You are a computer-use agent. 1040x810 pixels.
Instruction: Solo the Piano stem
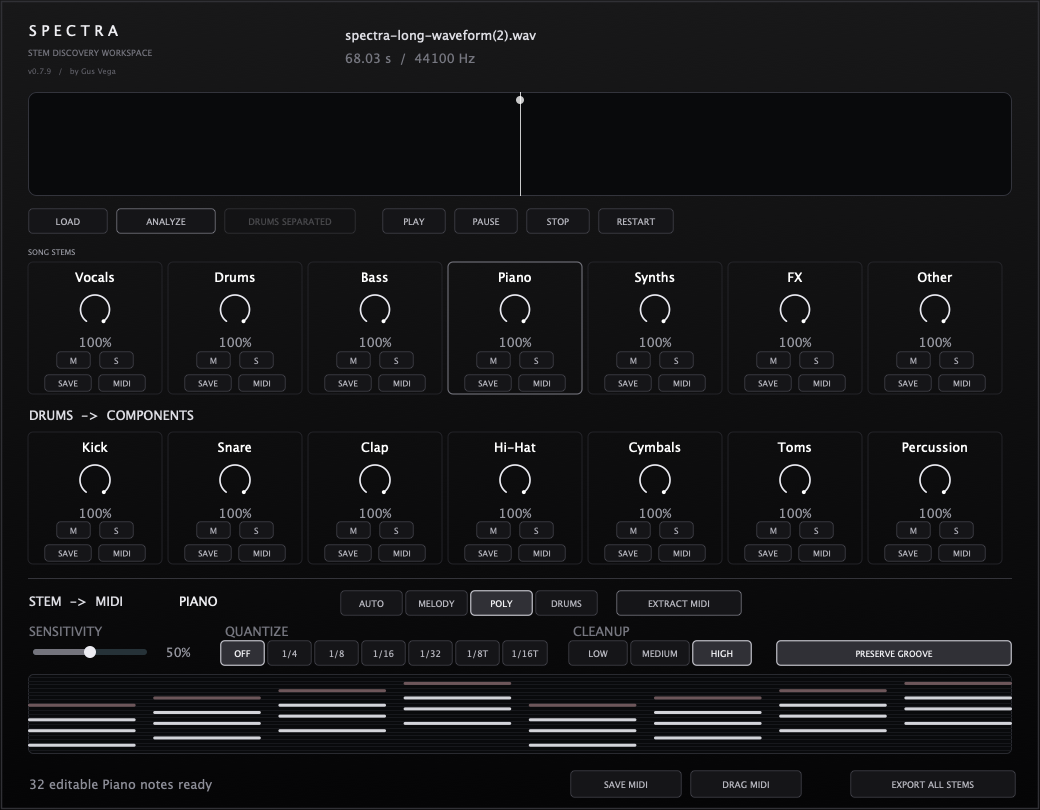click(536, 360)
